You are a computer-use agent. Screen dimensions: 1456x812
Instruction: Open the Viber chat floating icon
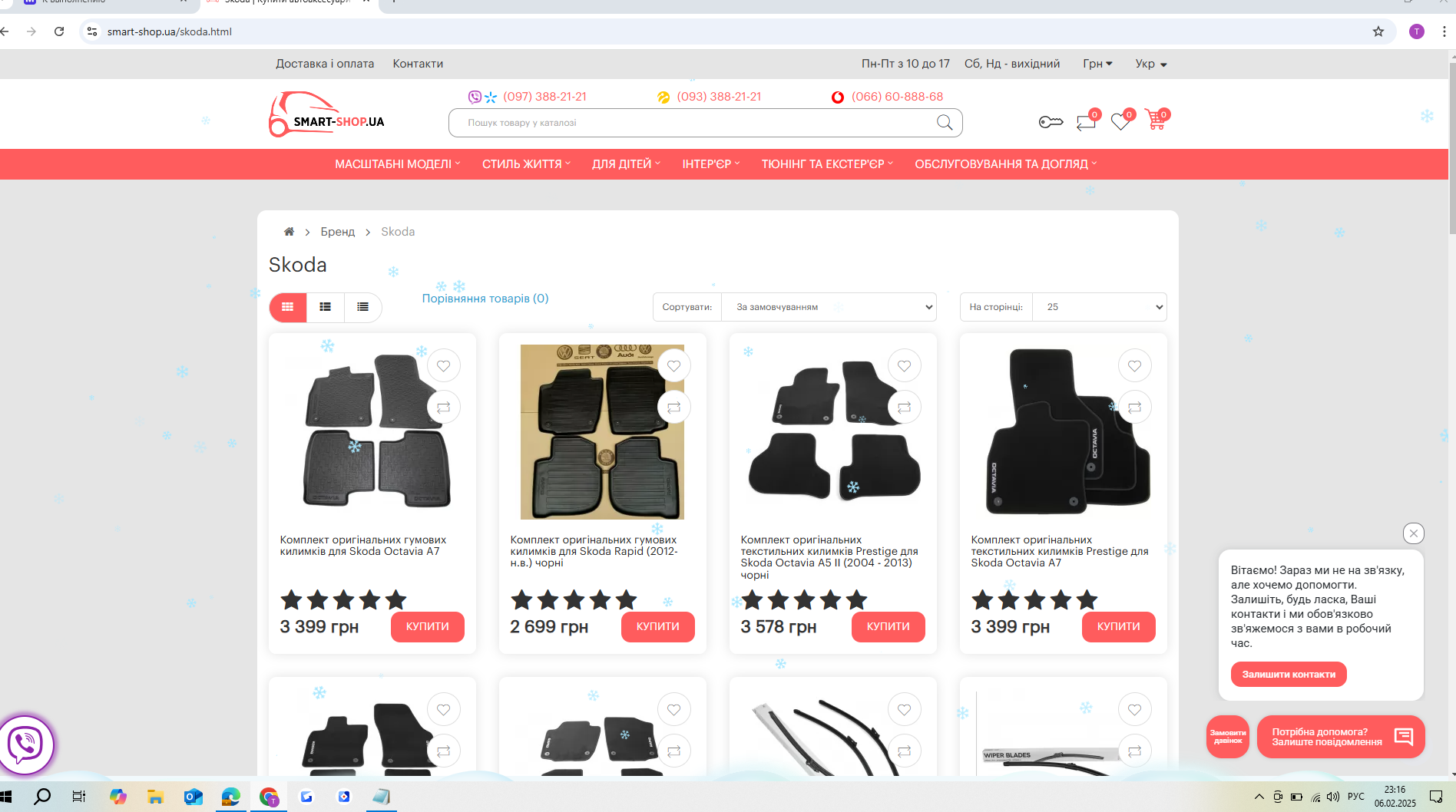pos(25,744)
